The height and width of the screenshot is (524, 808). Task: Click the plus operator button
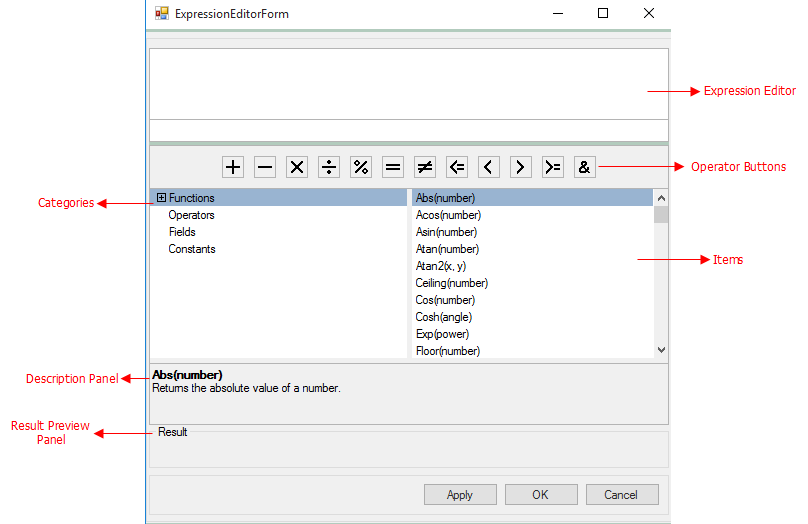point(232,167)
